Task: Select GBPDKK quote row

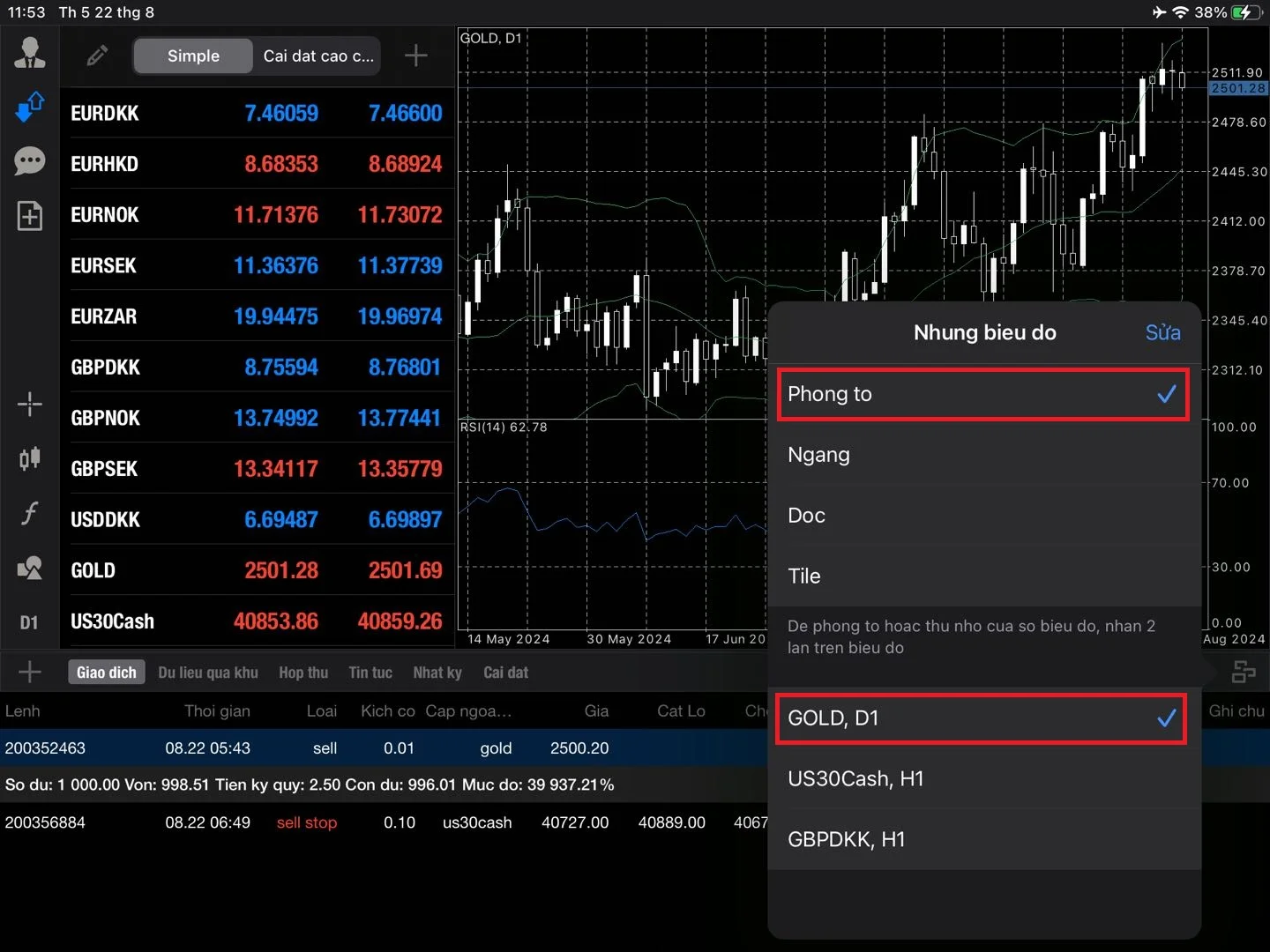Action: coord(257,368)
